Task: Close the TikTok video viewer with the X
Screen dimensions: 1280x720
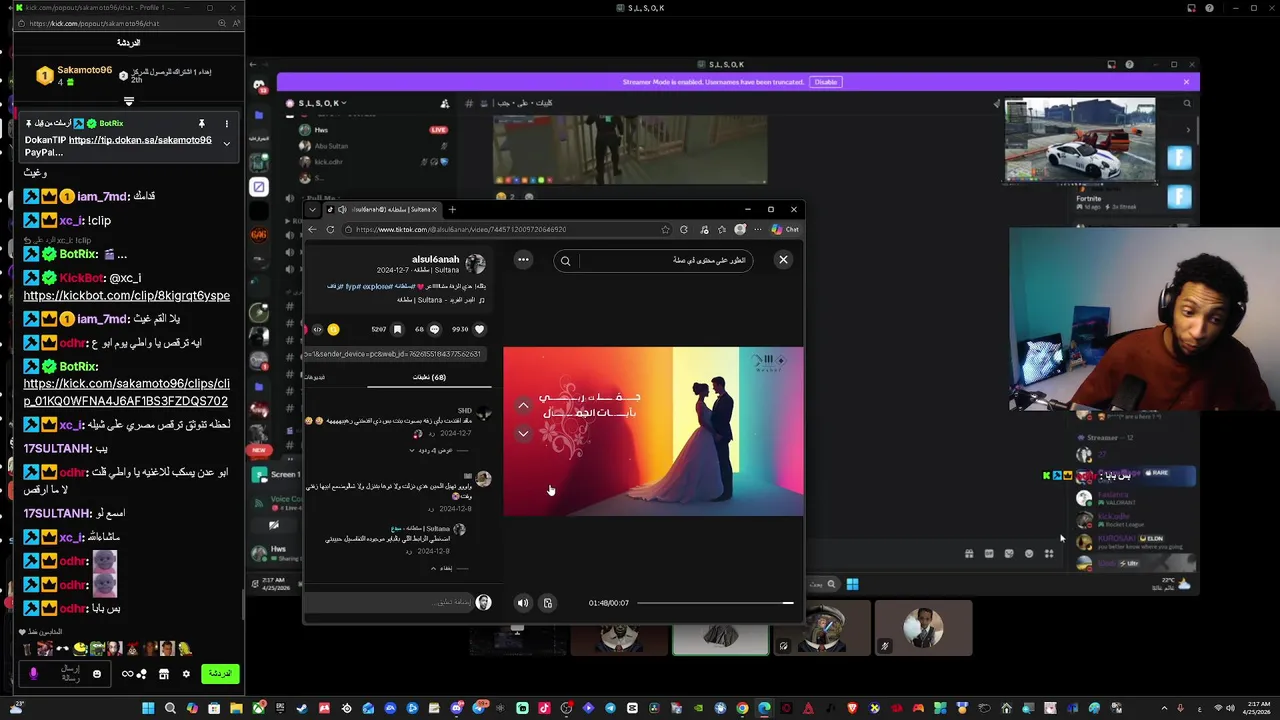Action: (x=783, y=260)
